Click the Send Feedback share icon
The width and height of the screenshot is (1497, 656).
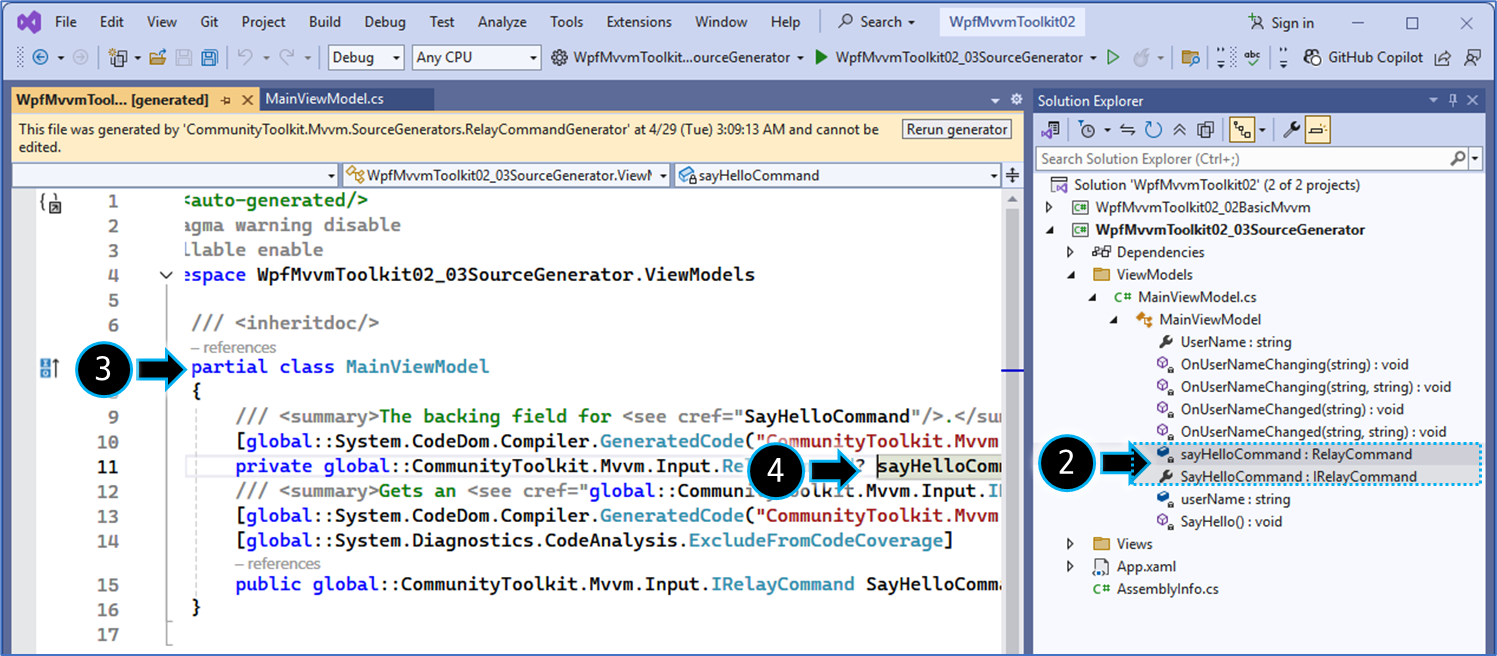[1442, 58]
